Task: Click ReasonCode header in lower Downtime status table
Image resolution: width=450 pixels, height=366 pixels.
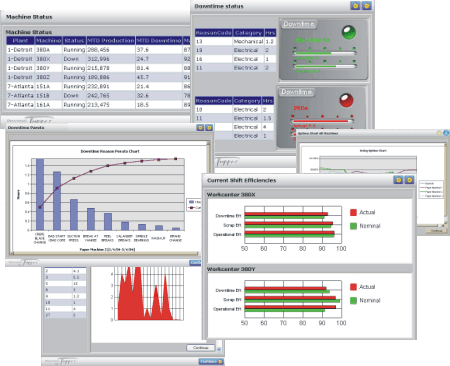Action: click(x=214, y=101)
